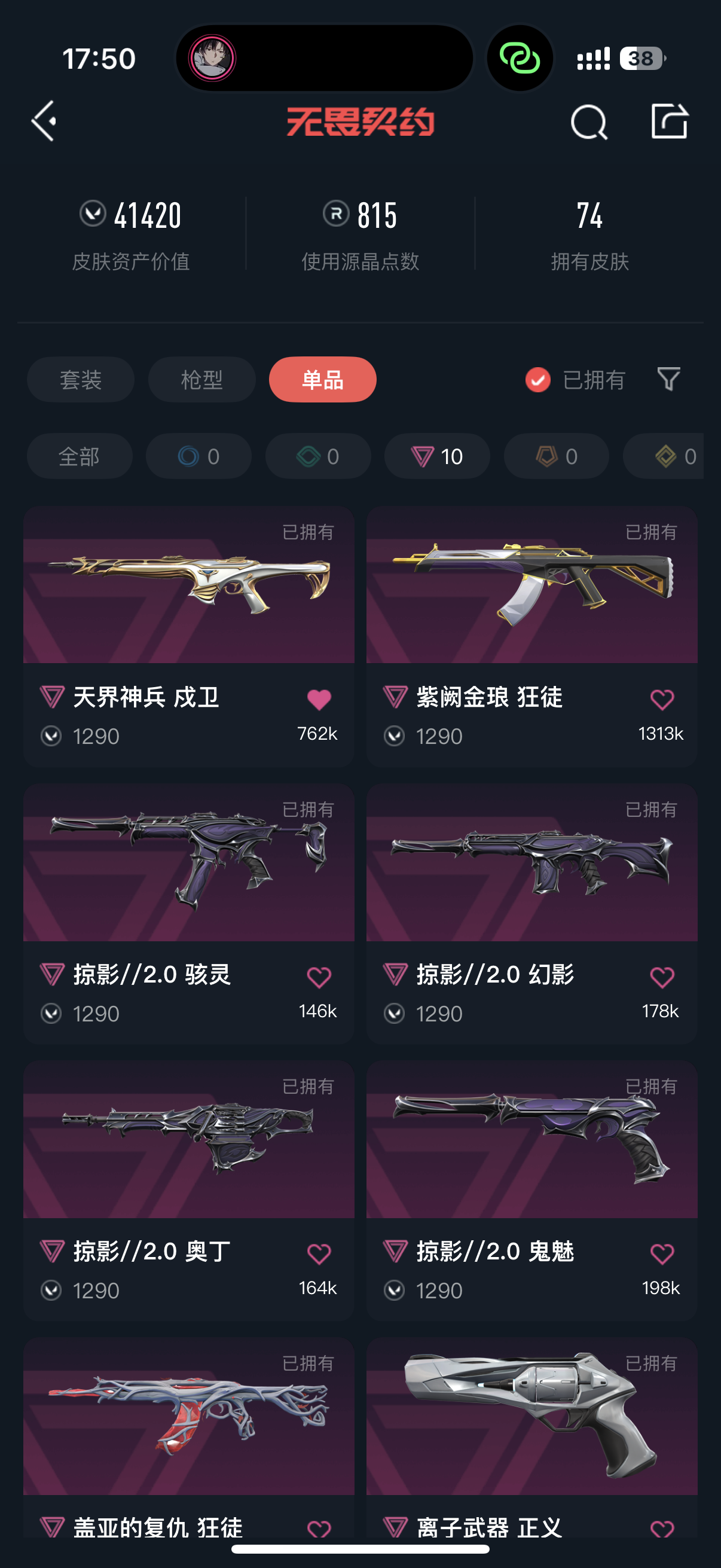Switch to the 枪型 tab

pos(201,379)
